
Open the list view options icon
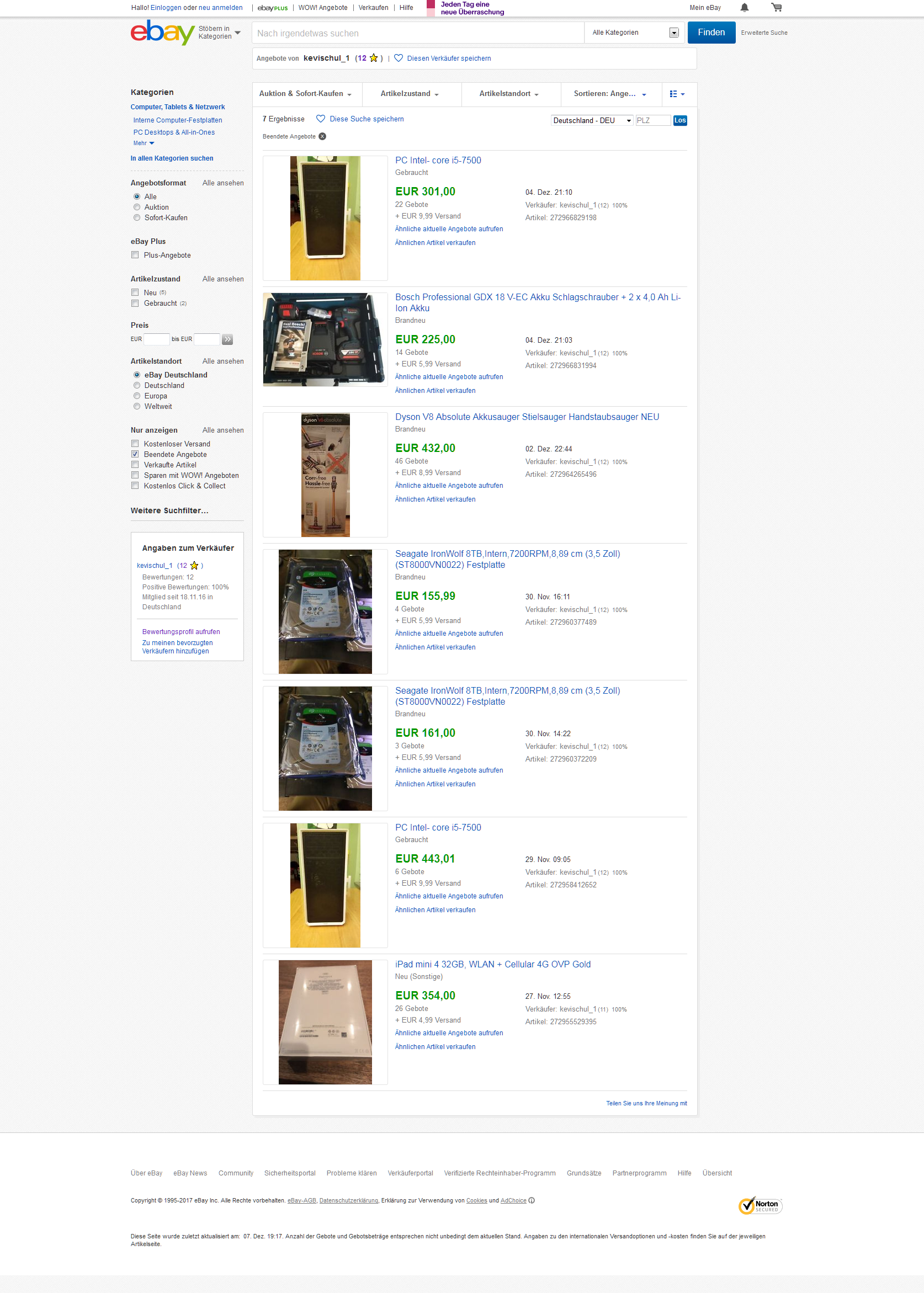pyautogui.click(x=677, y=94)
